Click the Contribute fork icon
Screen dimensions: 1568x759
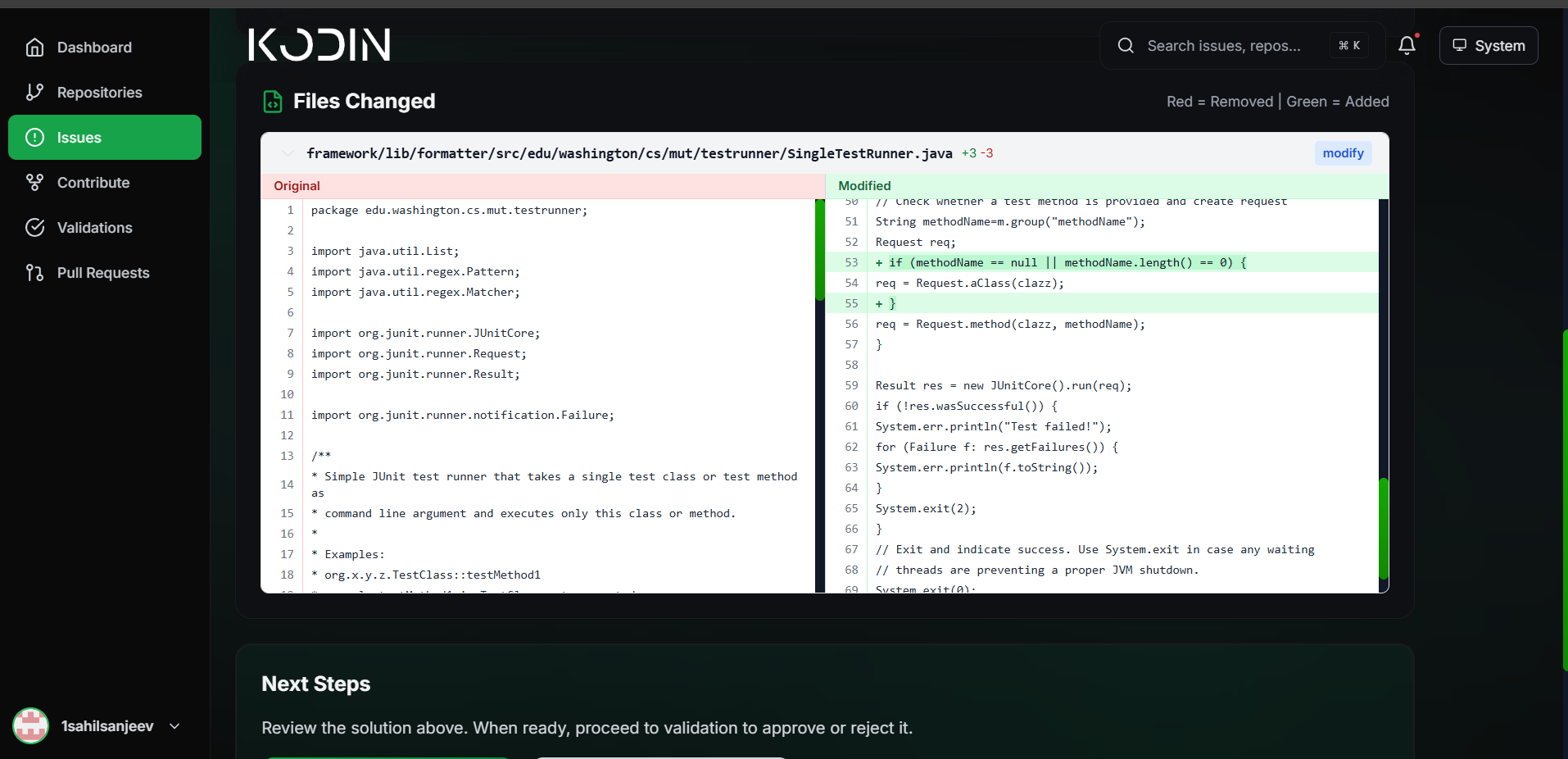(34, 183)
